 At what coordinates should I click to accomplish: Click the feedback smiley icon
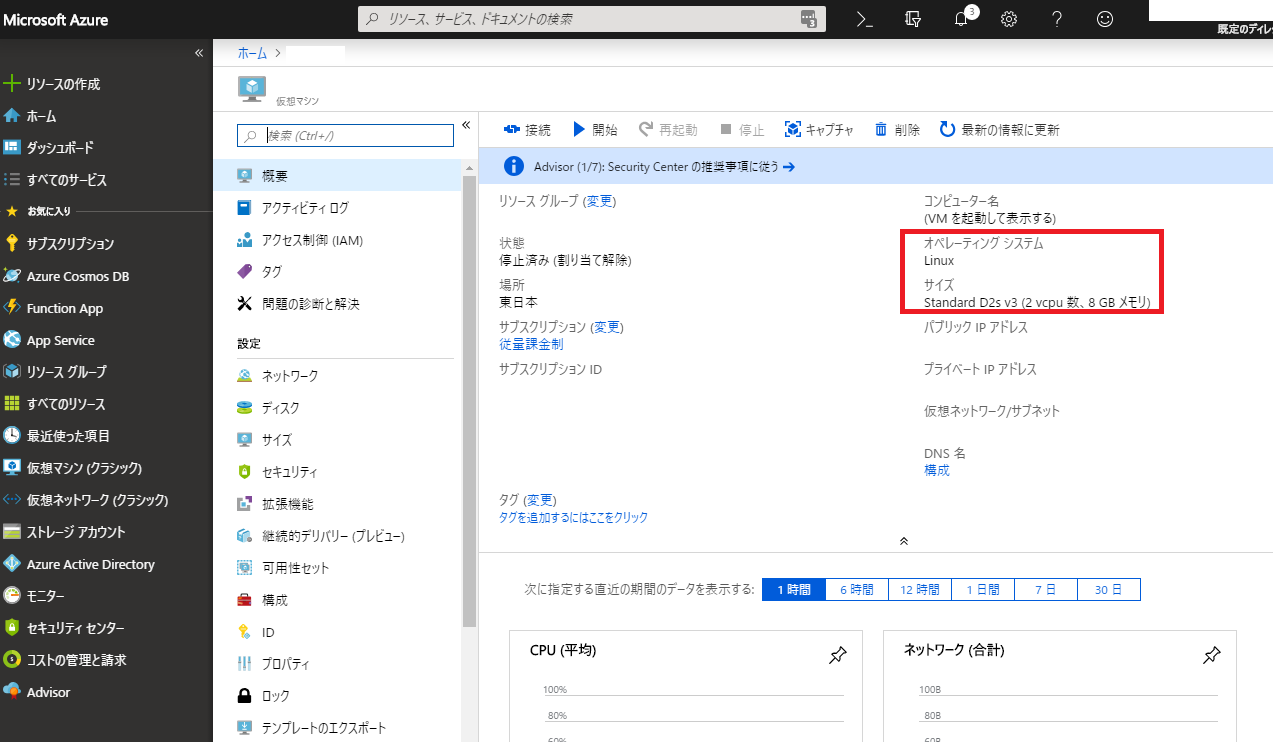tap(1105, 19)
